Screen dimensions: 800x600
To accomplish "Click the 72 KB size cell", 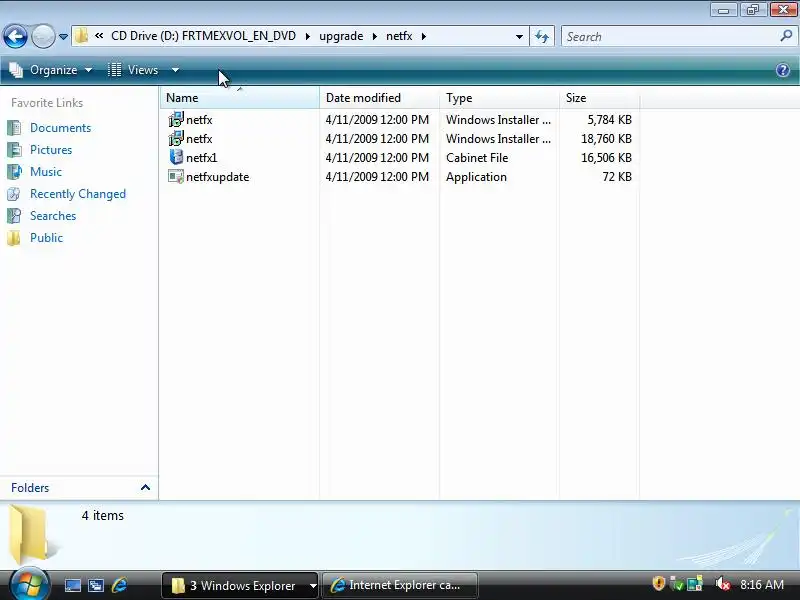I will tap(617, 177).
